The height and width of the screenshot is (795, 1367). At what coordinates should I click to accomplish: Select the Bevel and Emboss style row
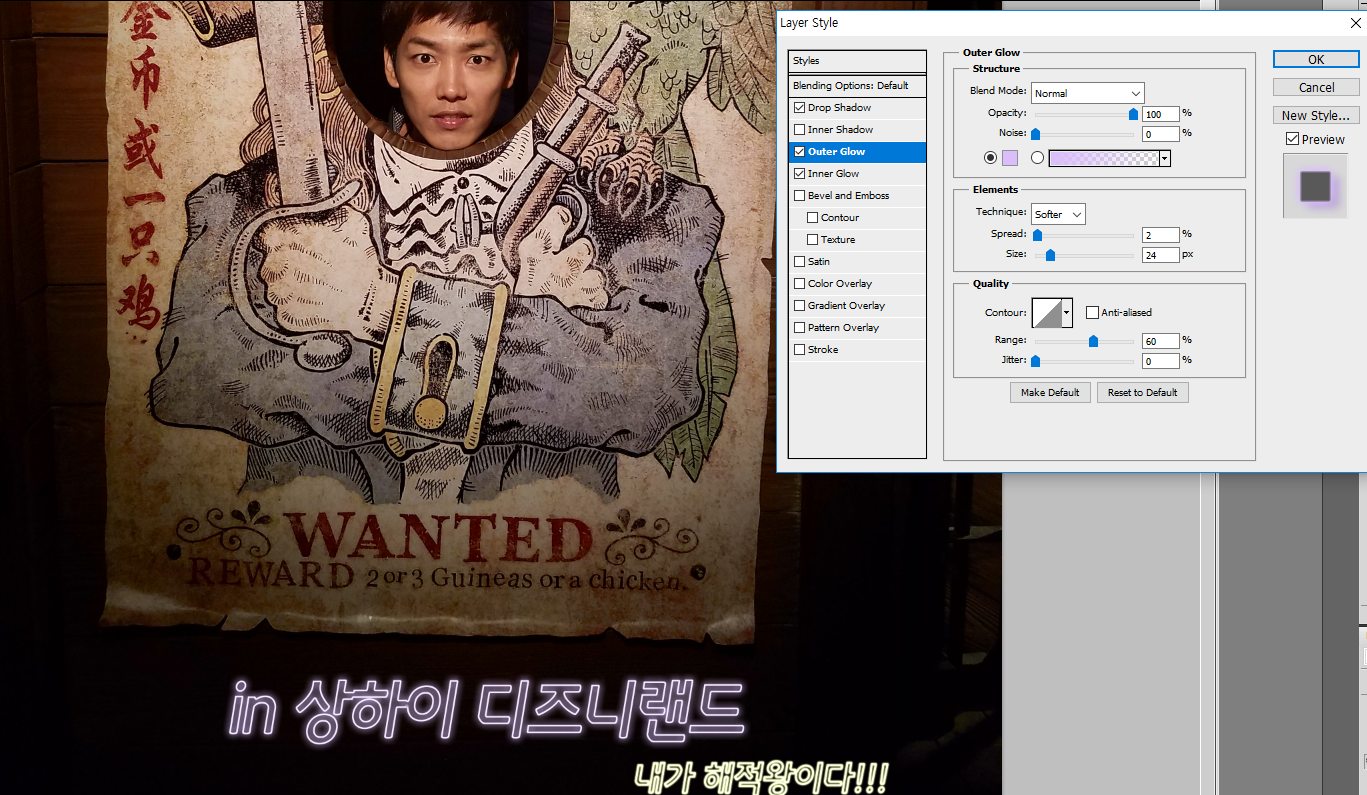pos(857,196)
